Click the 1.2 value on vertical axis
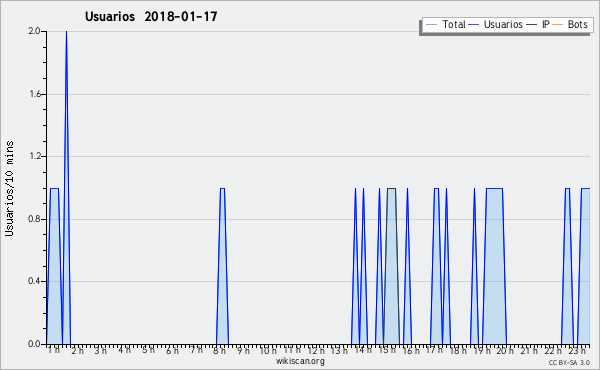The width and height of the screenshot is (600, 370). [35, 156]
